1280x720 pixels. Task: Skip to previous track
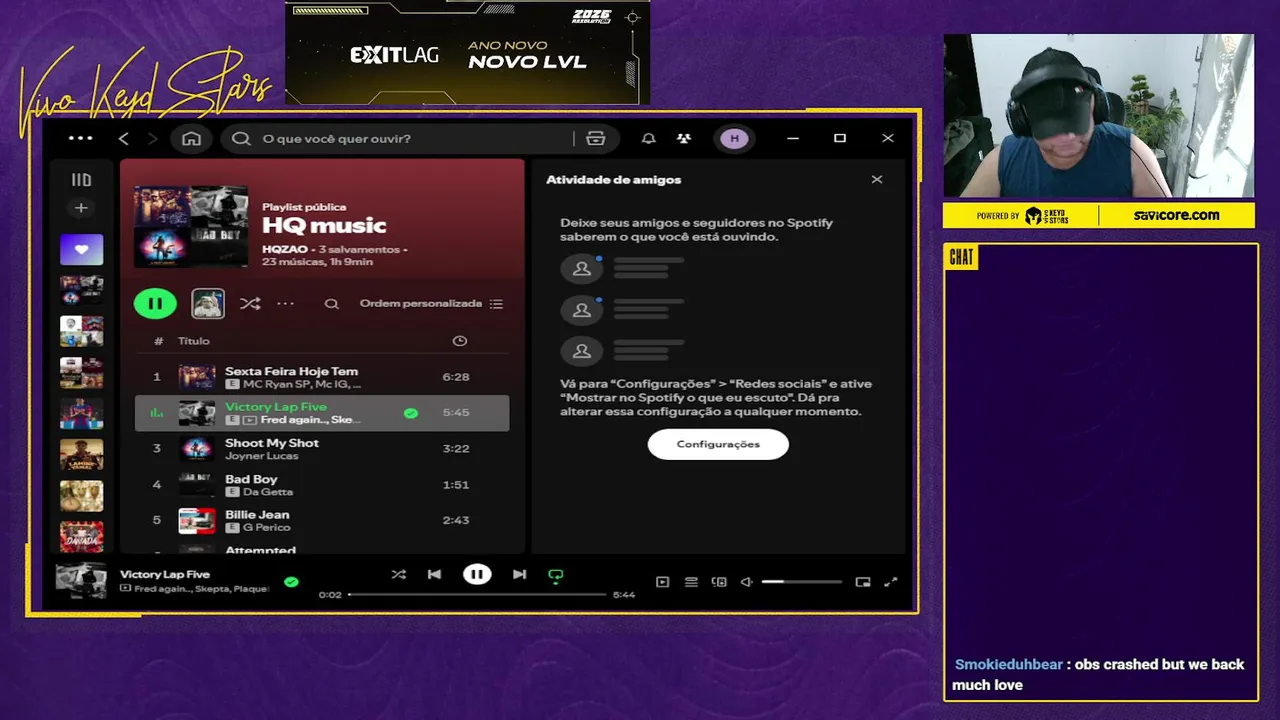434,574
